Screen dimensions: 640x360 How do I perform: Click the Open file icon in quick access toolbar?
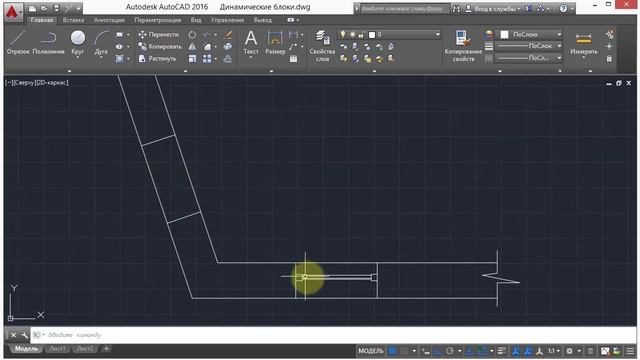[x=44, y=8]
